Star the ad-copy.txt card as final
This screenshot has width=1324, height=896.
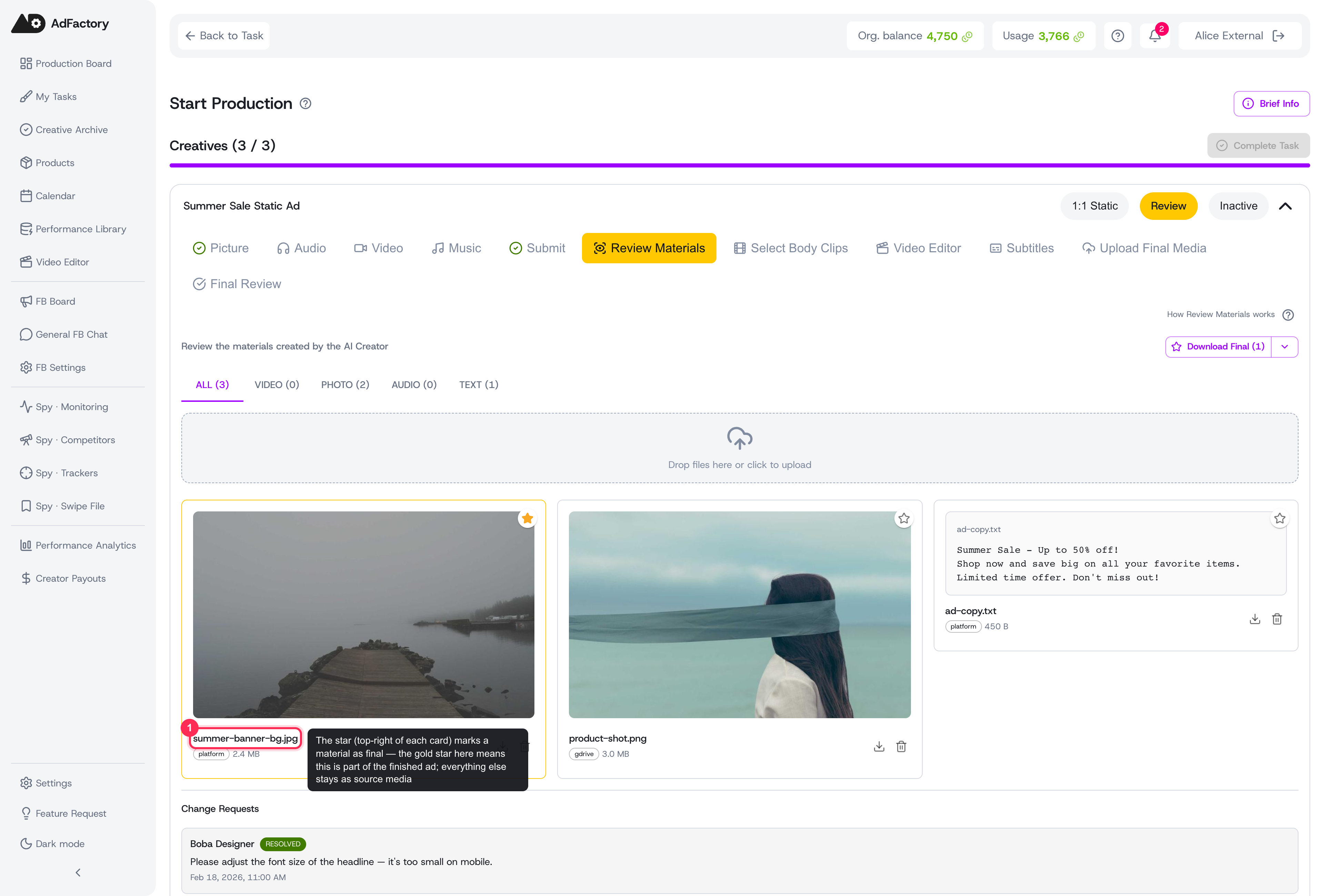pos(1280,519)
